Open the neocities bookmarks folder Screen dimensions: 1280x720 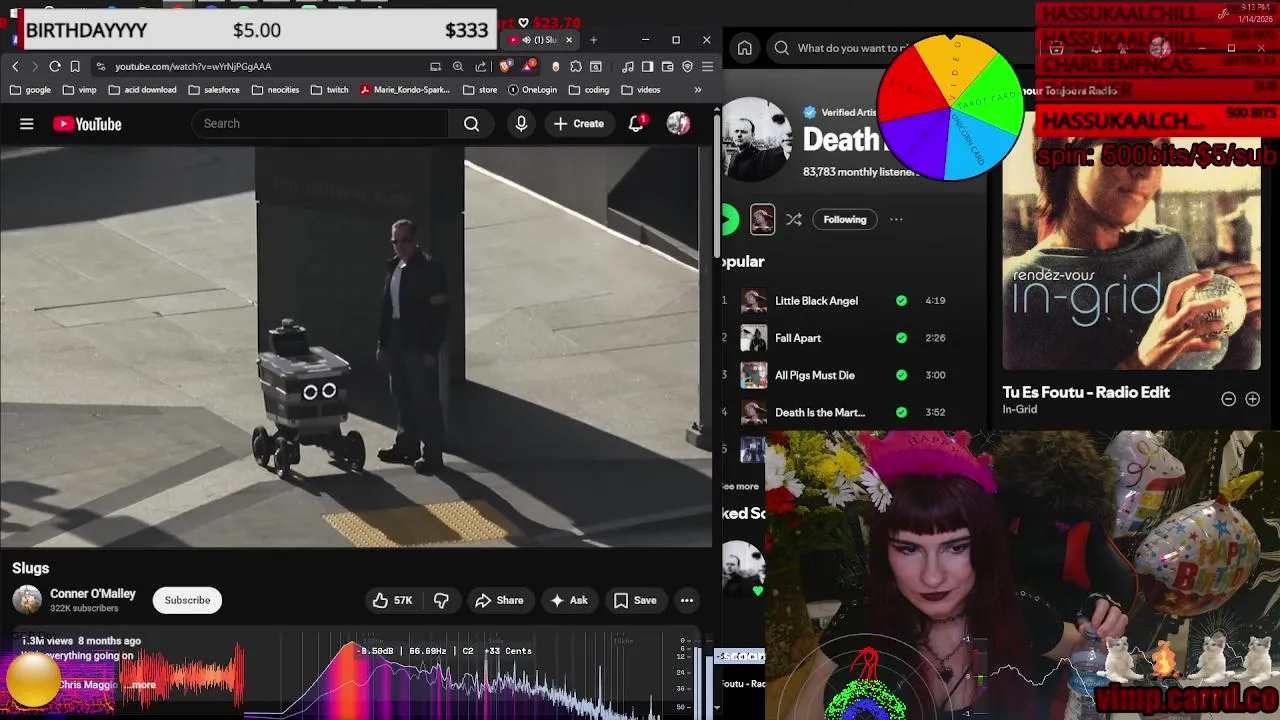click(x=275, y=89)
